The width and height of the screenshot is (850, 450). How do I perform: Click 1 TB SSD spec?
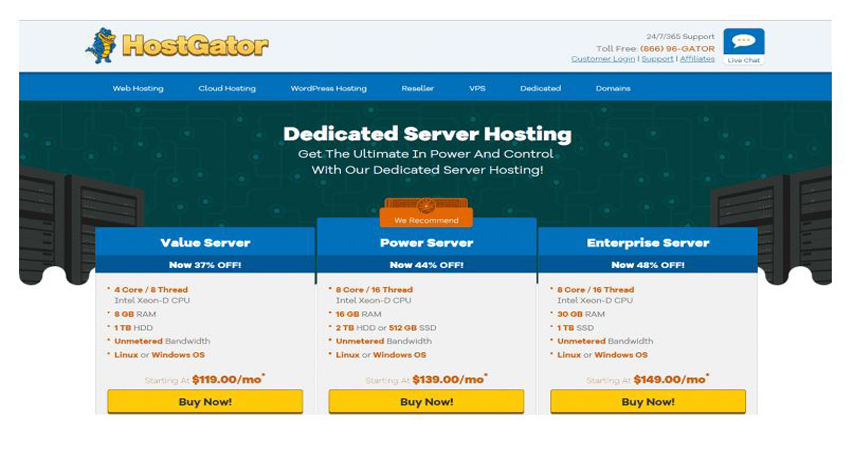575,327
